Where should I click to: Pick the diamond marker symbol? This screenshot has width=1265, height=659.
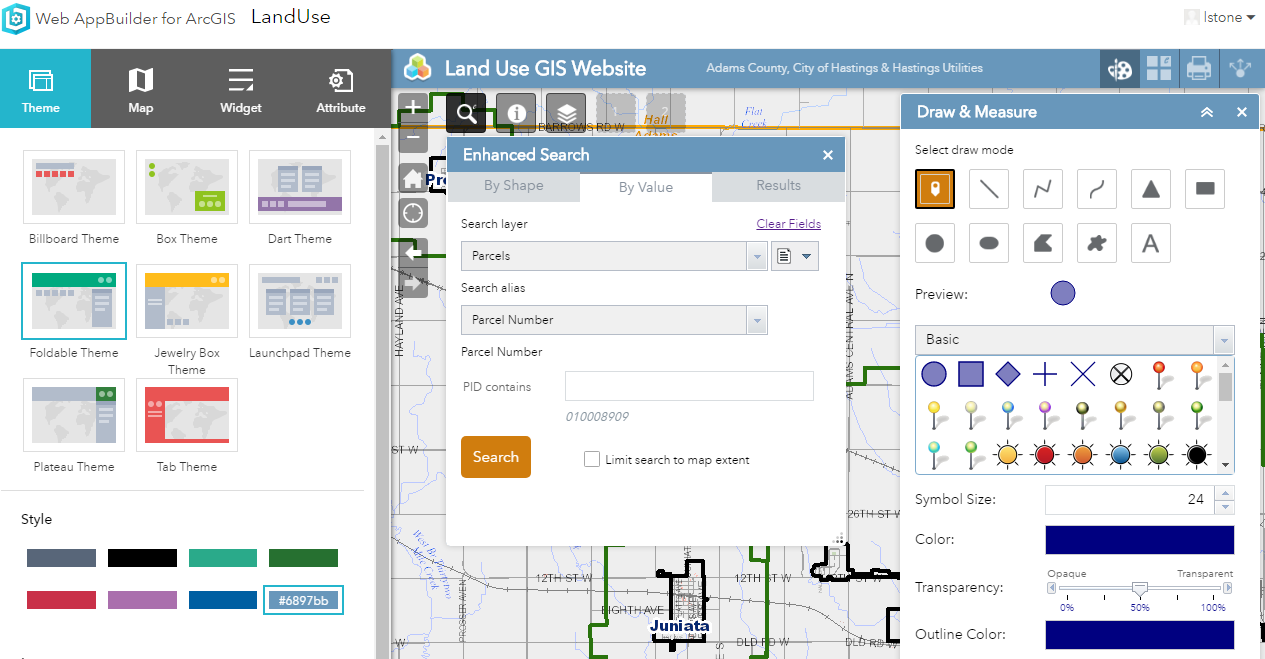(1008, 374)
